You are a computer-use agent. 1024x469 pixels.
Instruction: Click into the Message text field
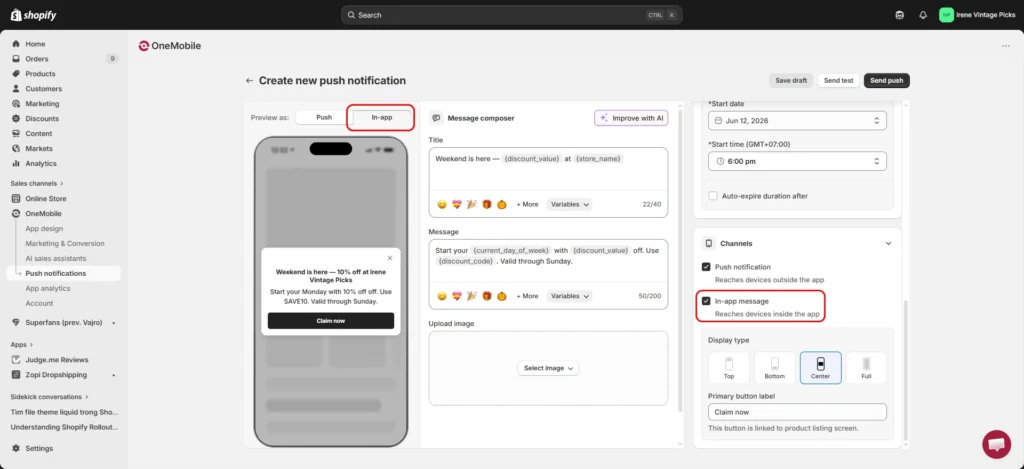pos(548,260)
